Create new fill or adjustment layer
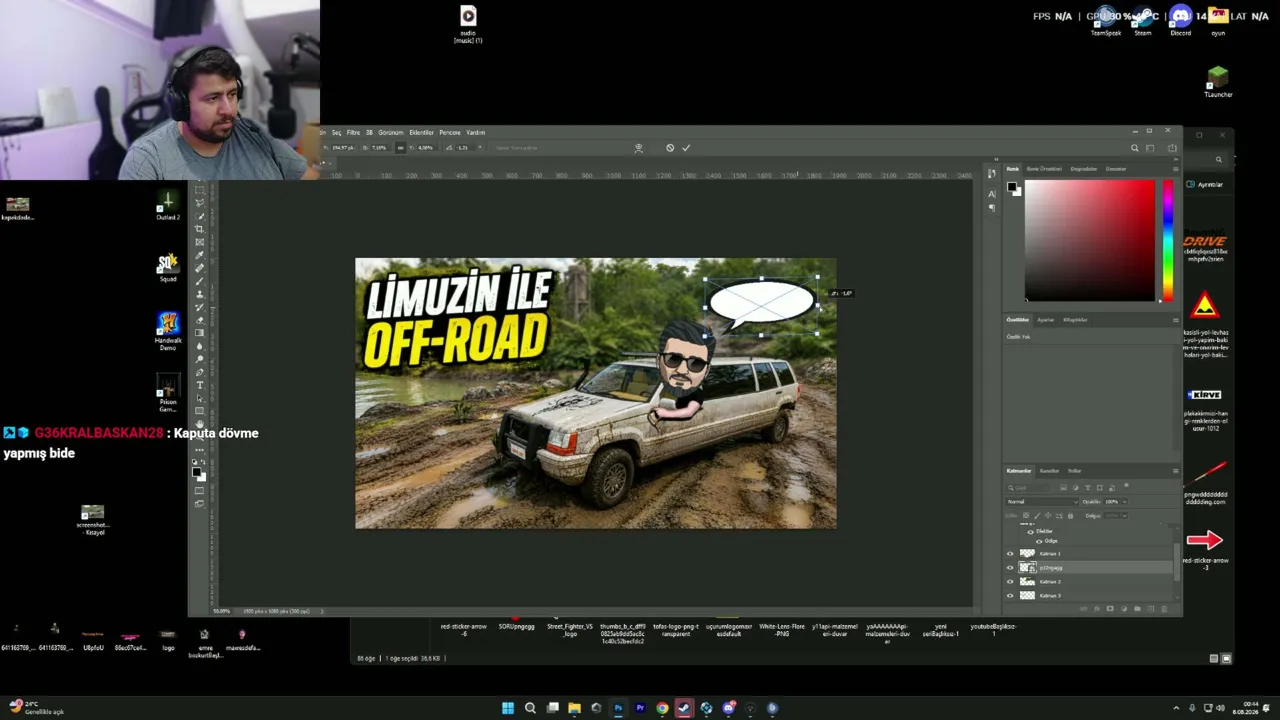The height and width of the screenshot is (720, 1280). pos(1123,608)
